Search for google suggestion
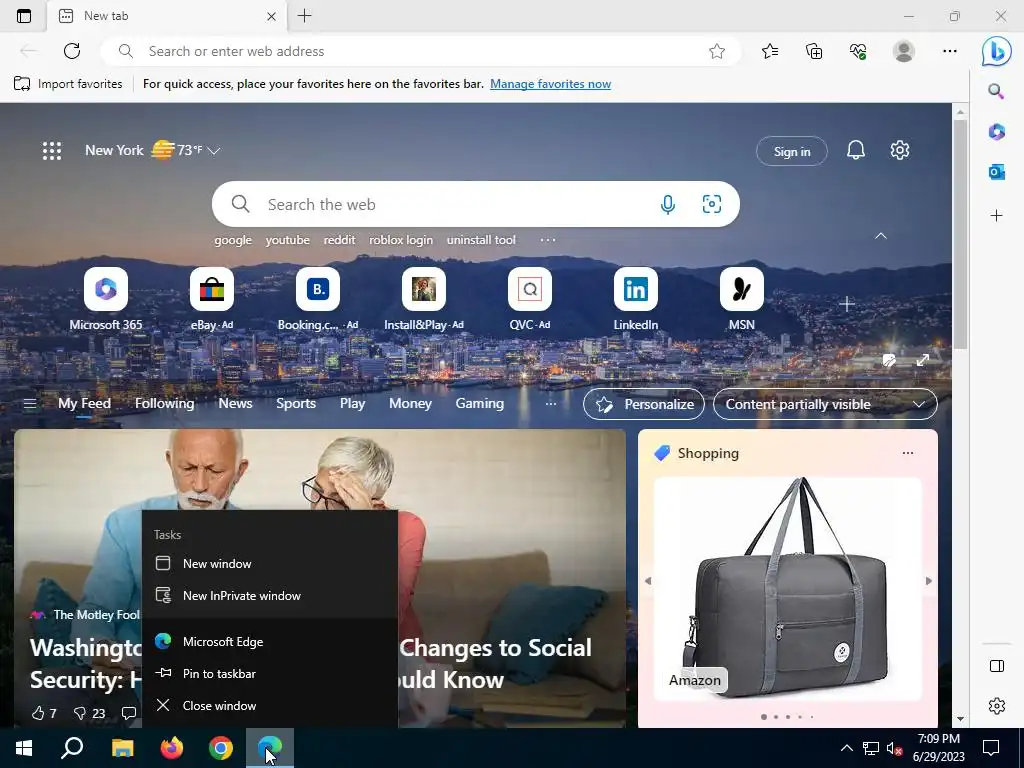Image resolution: width=1024 pixels, height=768 pixels. pos(233,240)
